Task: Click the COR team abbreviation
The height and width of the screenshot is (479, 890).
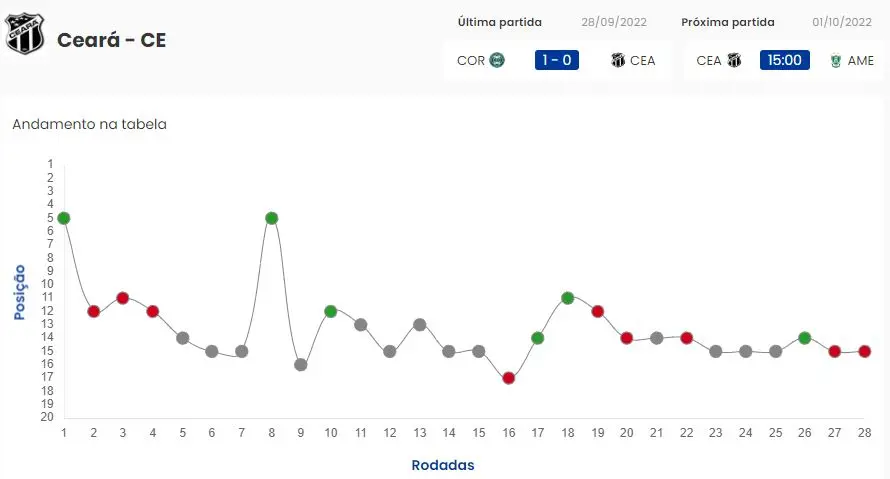Action: pos(470,61)
